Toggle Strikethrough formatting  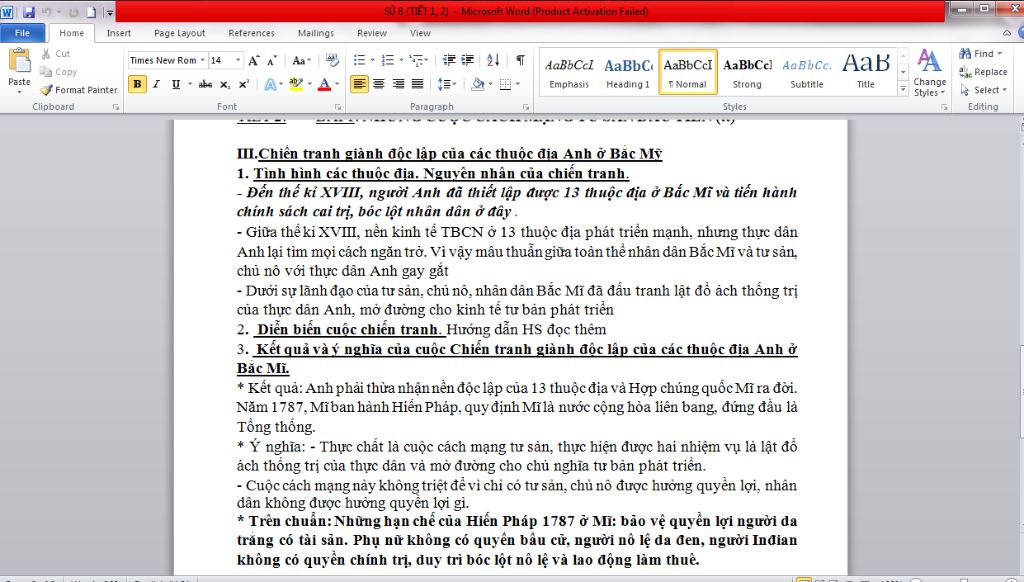[x=205, y=84]
